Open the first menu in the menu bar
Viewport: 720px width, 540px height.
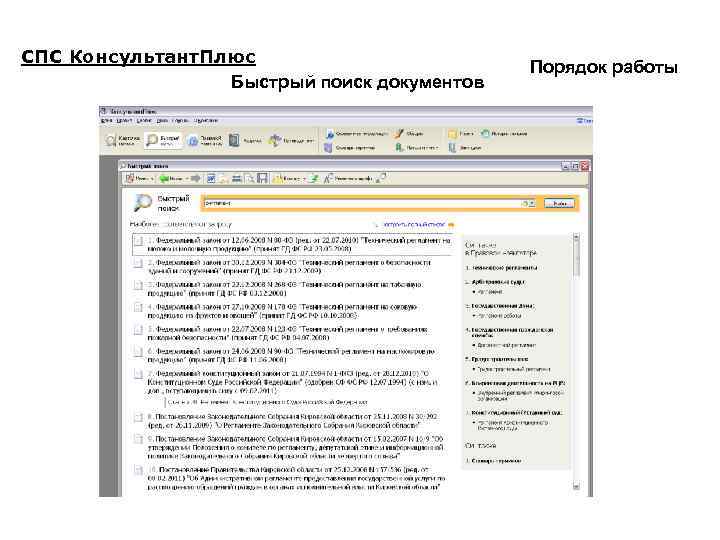[x=107, y=120]
